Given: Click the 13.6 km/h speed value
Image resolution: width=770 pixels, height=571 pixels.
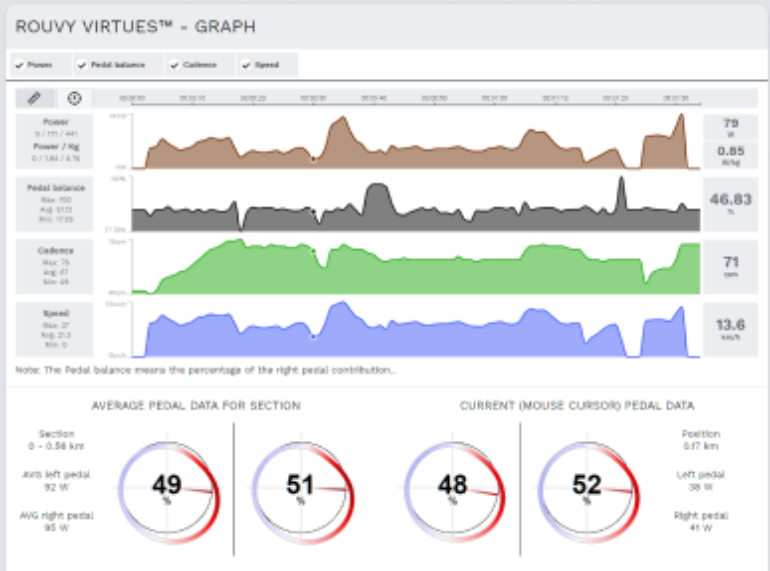Looking at the screenshot, I should point(731,329).
